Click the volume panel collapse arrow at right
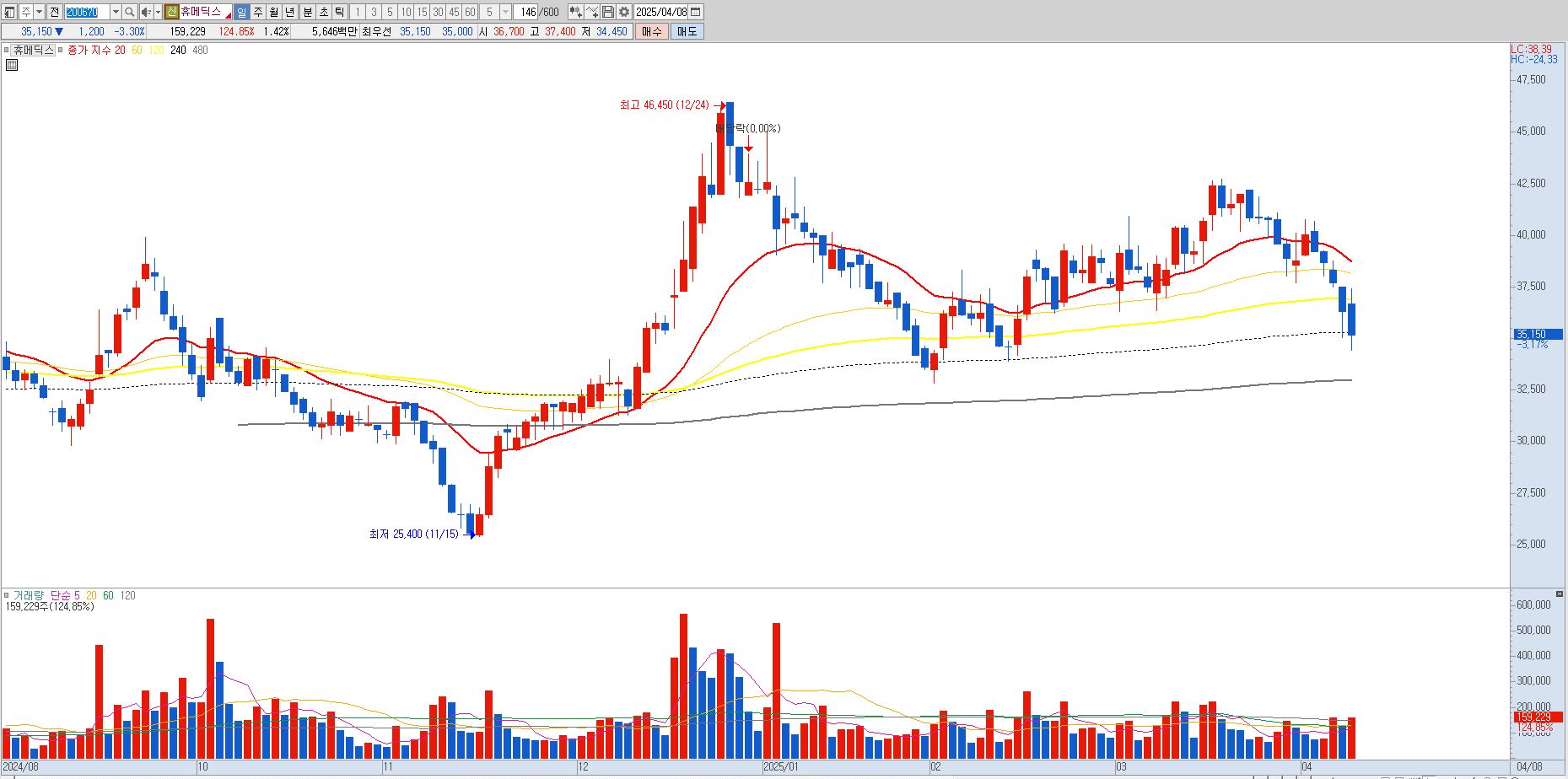The width and height of the screenshot is (1568, 779). [1559, 595]
